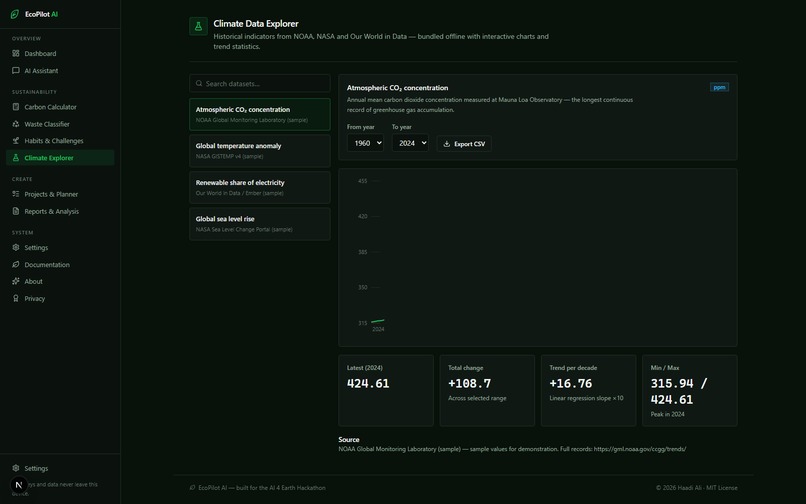The image size is (806, 504).
Task: Click the Projects & Planner list icon
Action: (16, 194)
